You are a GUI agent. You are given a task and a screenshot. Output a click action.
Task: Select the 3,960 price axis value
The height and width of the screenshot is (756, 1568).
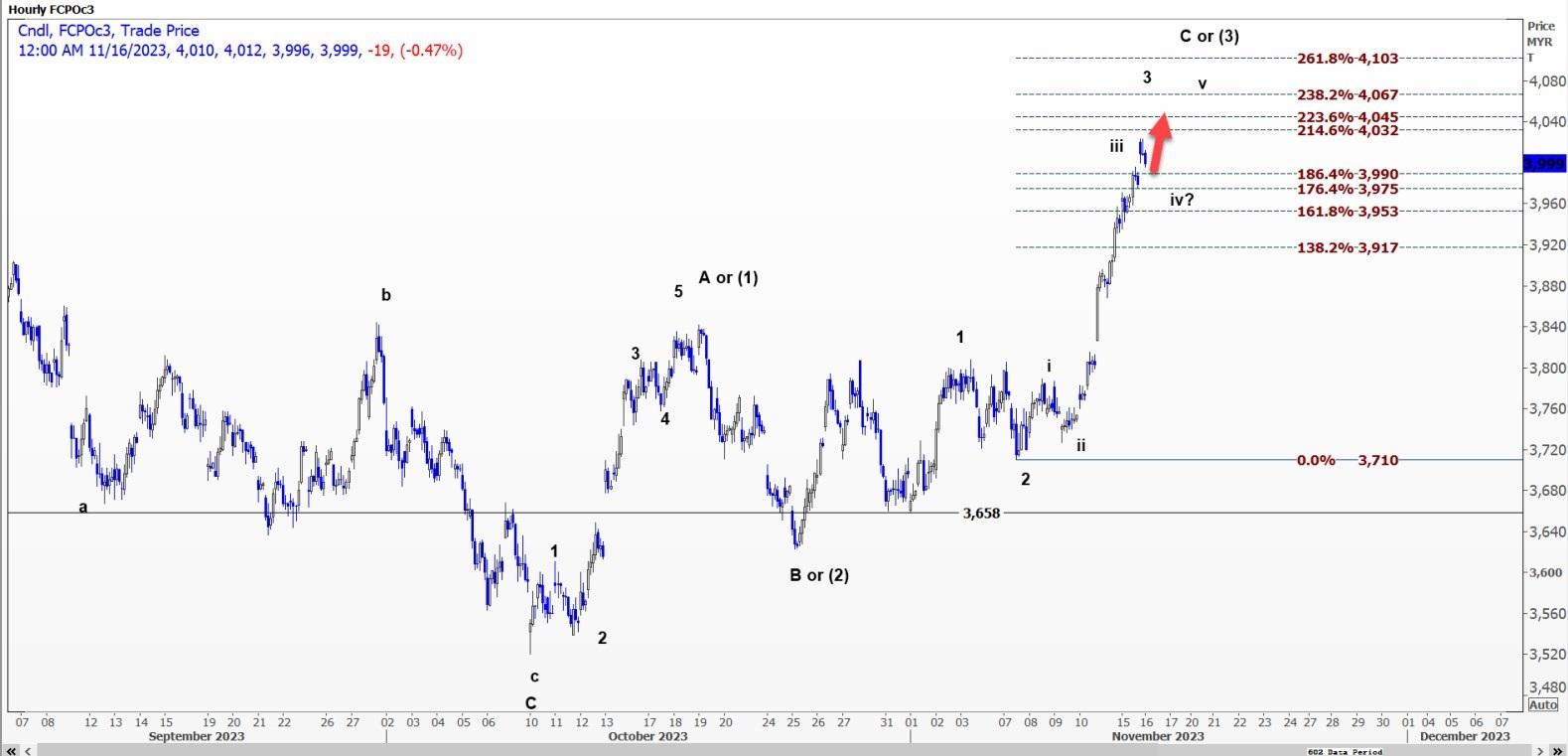1548,204
